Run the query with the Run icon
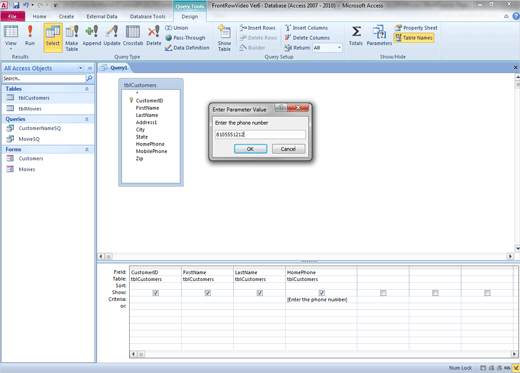This screenshot has width=520, height=373. pyautogui.click(x=30, y=35)
